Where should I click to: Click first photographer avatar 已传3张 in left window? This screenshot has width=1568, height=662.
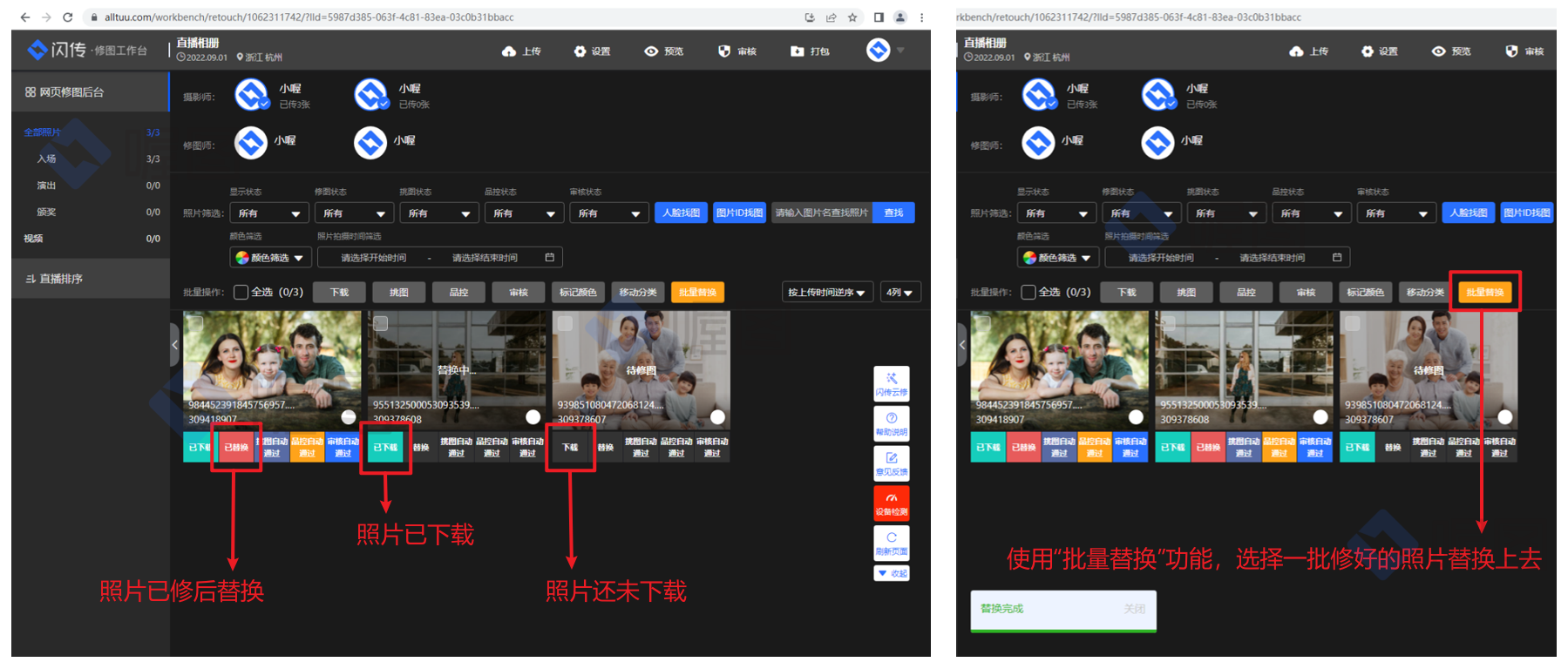[x=251, y=94]
